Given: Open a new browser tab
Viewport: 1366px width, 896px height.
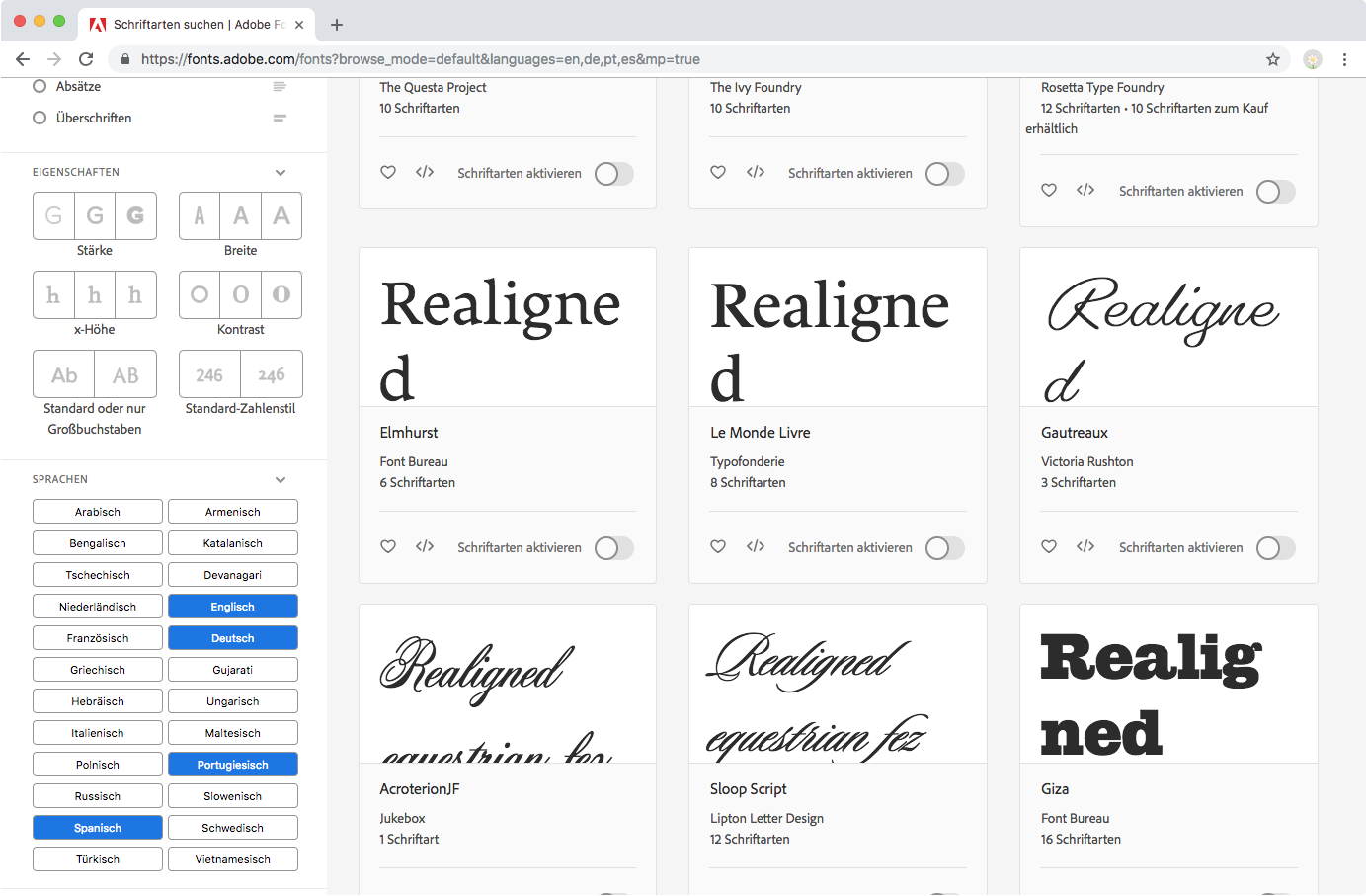Looking at the screenshot, I should coord(337,24).
